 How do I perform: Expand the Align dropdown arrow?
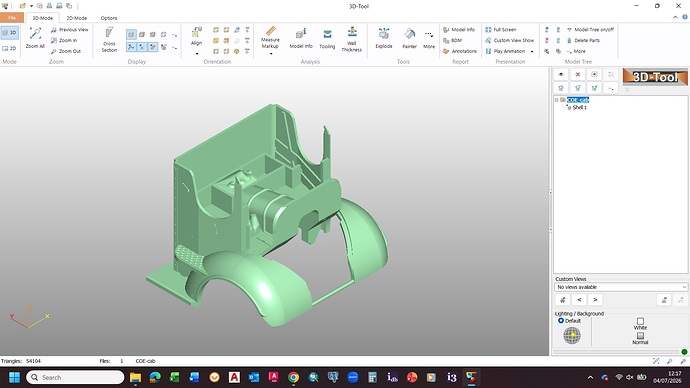point(197,54)
